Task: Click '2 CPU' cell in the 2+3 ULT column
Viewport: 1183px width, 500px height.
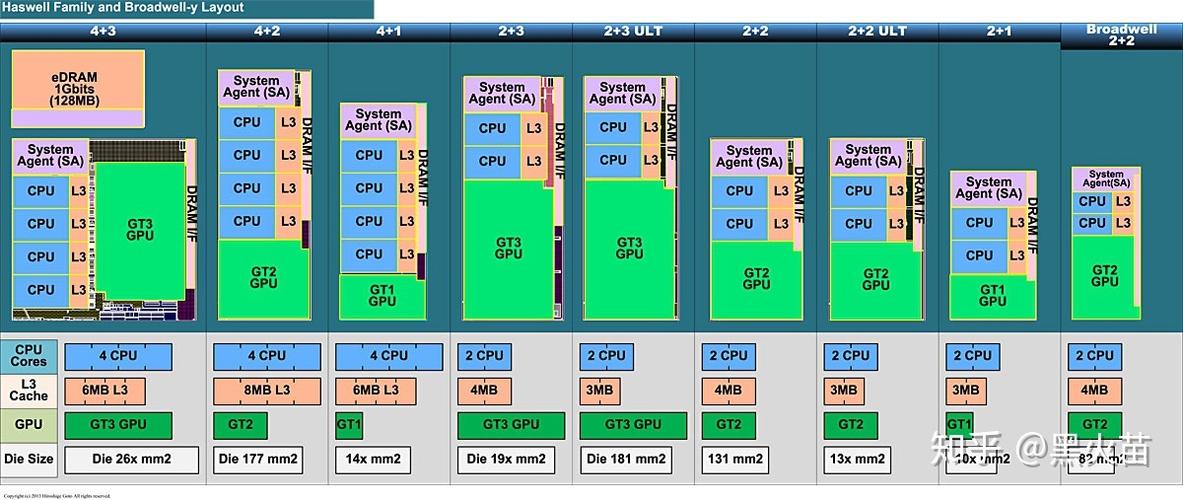Action: tap(607, 356)
